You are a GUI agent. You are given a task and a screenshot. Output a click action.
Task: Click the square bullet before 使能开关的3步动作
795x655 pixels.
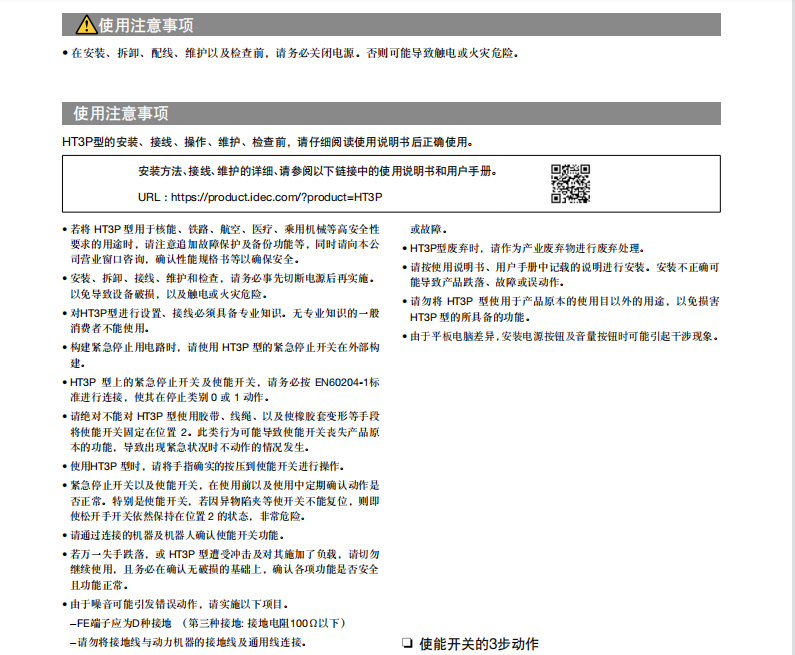pyautogui.click(x=407, y=643)
